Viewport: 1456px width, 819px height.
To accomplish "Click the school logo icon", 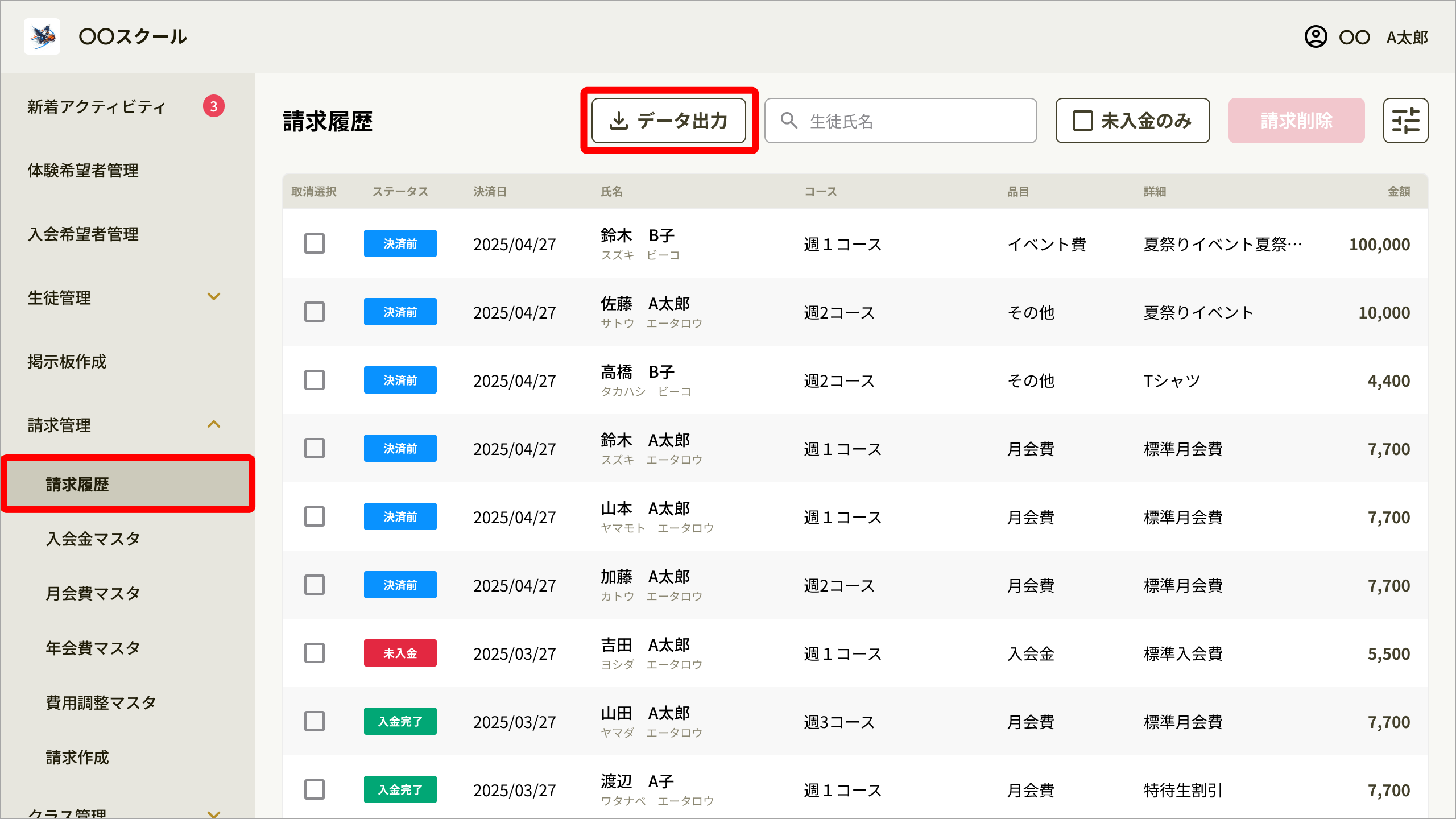I will point(42,36).
